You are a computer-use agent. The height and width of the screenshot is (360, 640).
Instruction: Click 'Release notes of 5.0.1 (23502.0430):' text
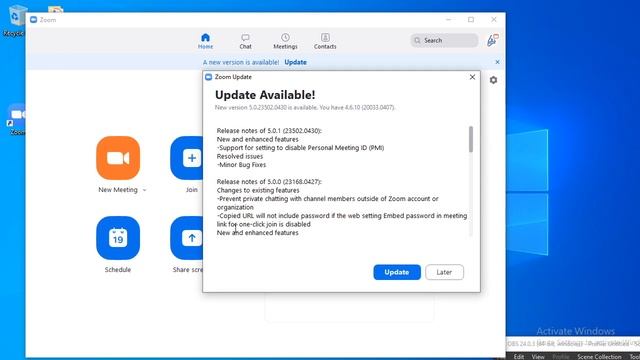tap(269, 131)
